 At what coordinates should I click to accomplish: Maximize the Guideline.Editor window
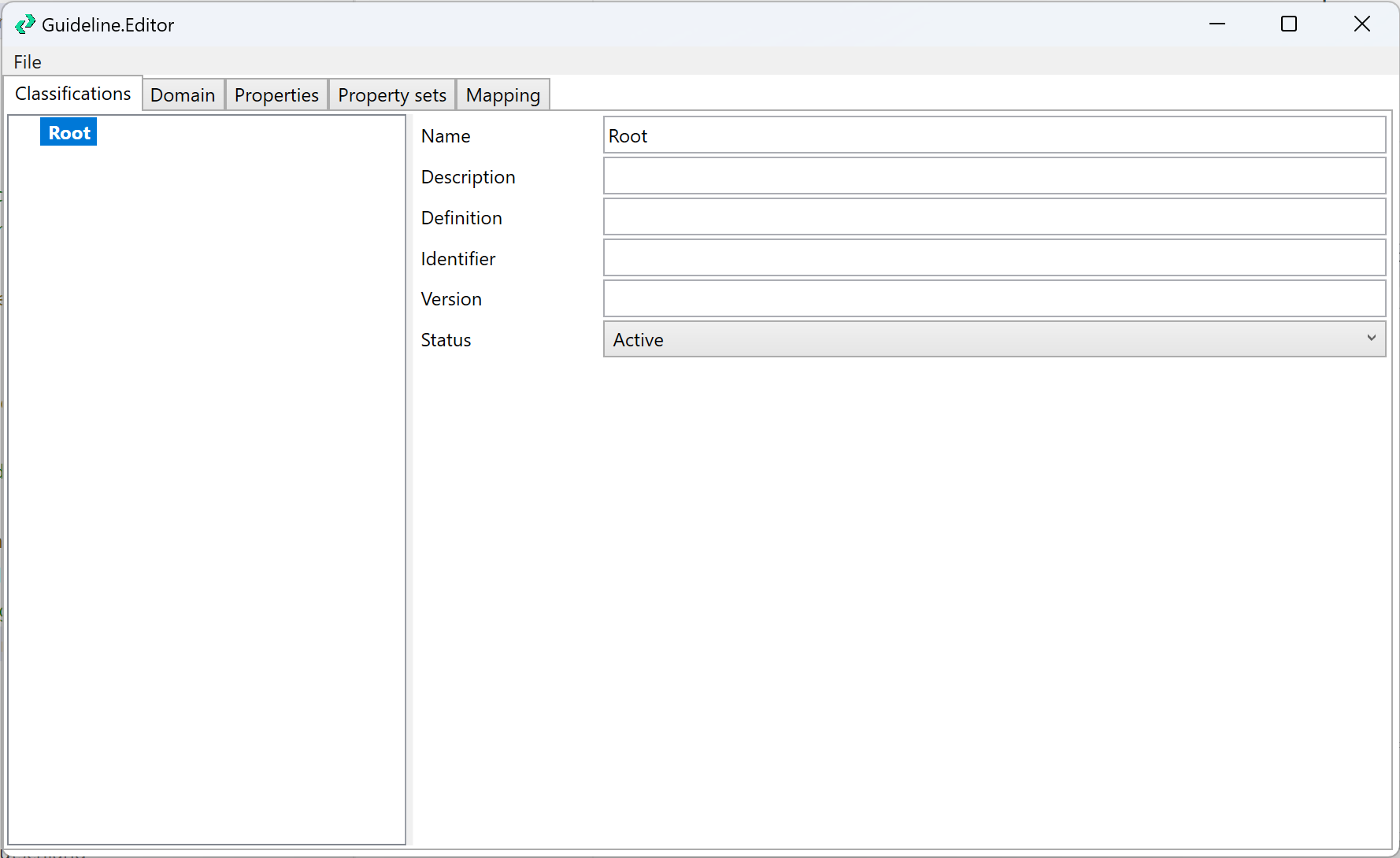(x=1289, y=24)
